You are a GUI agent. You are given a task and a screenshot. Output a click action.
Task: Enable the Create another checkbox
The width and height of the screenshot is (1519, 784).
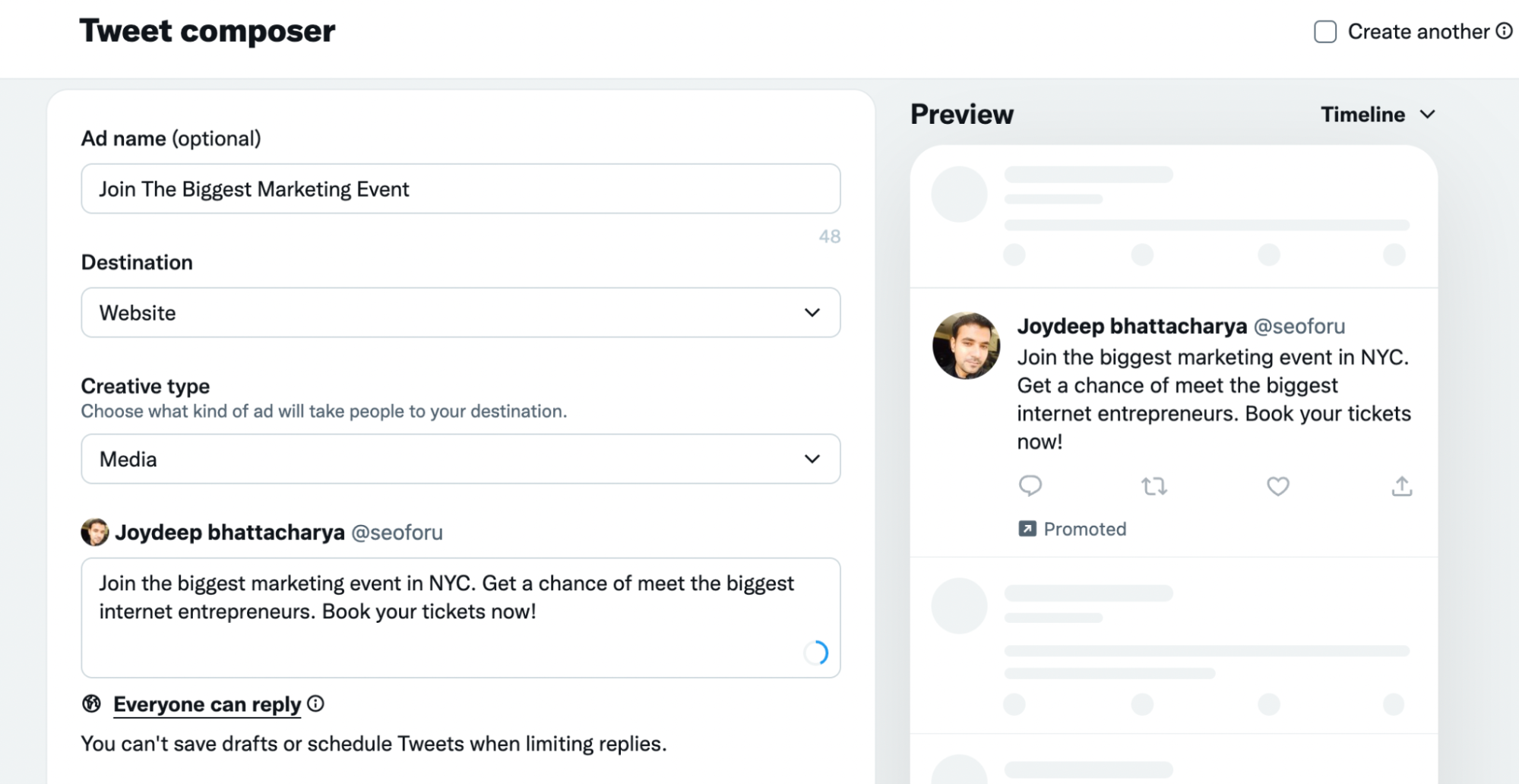(x=1325, y=32)
